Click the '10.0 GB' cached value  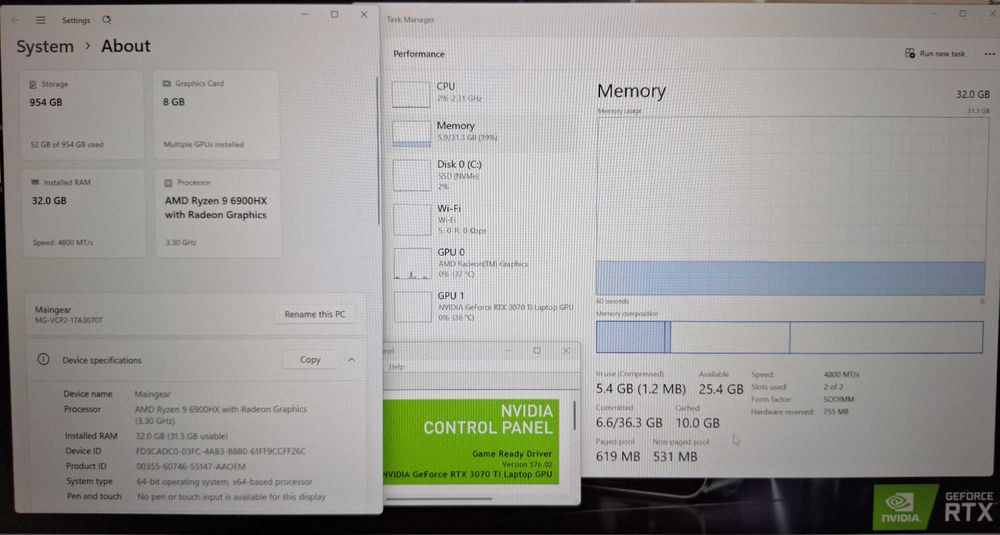pyautogui.click(x=697, y=423)
